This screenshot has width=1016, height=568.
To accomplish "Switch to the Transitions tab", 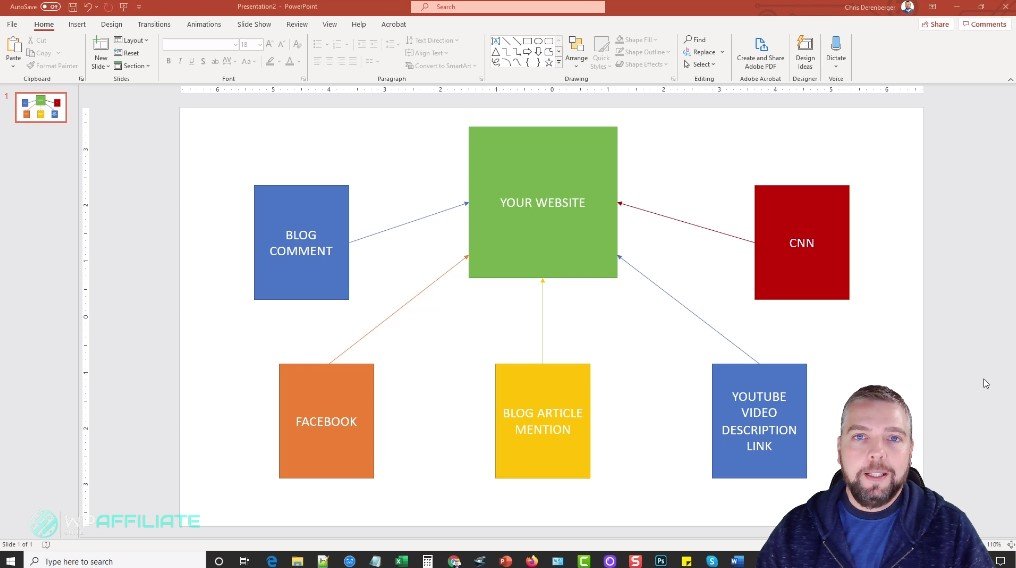I will click(x=154, y=24).
